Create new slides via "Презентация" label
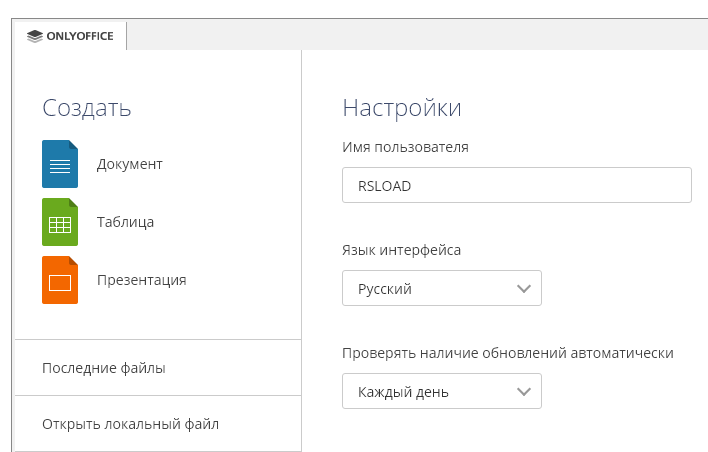This screenshot has height=452, width=708. click(x=141, y=280)
